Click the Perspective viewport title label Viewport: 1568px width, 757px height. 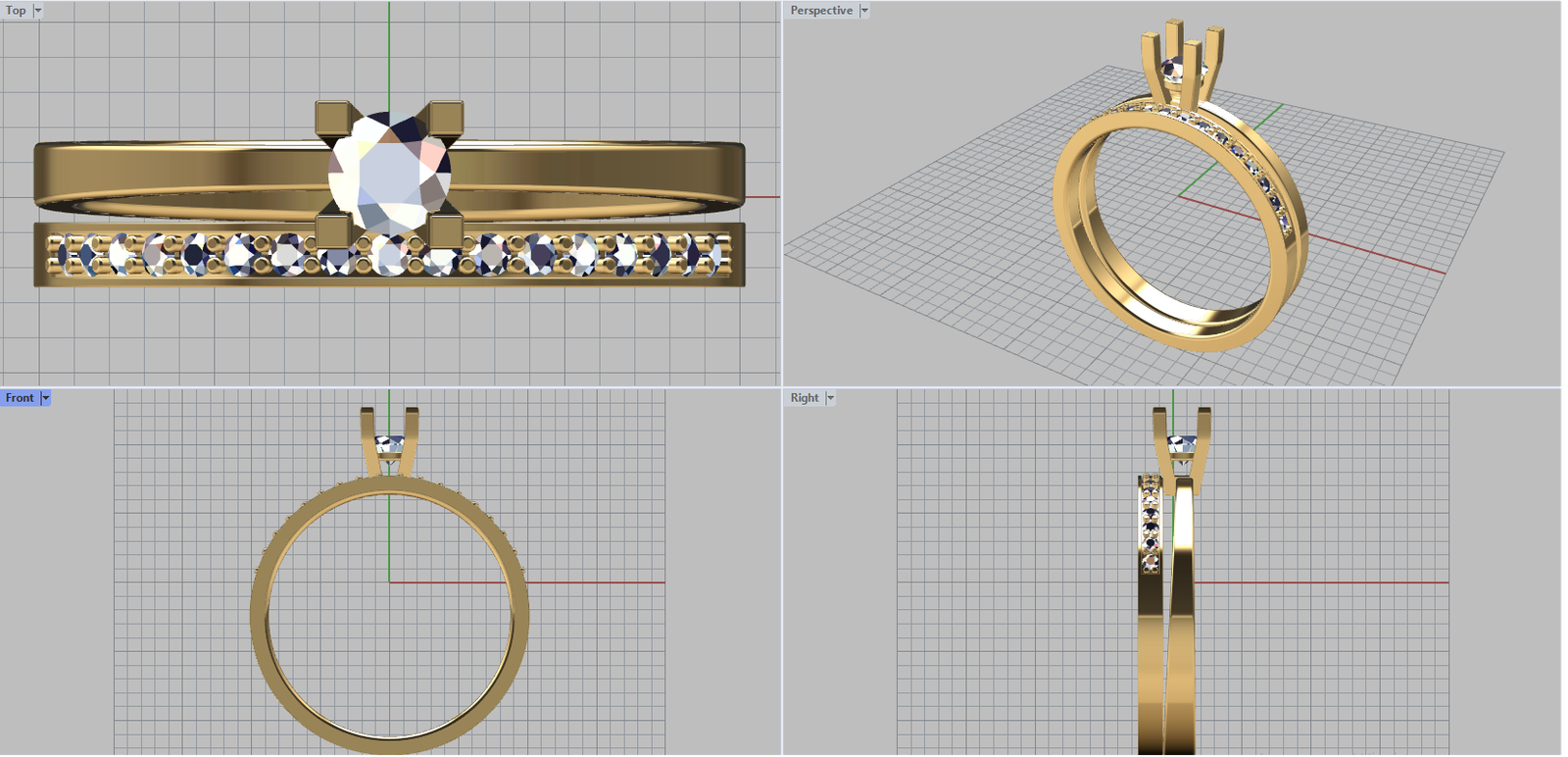(x=821, y=11)
